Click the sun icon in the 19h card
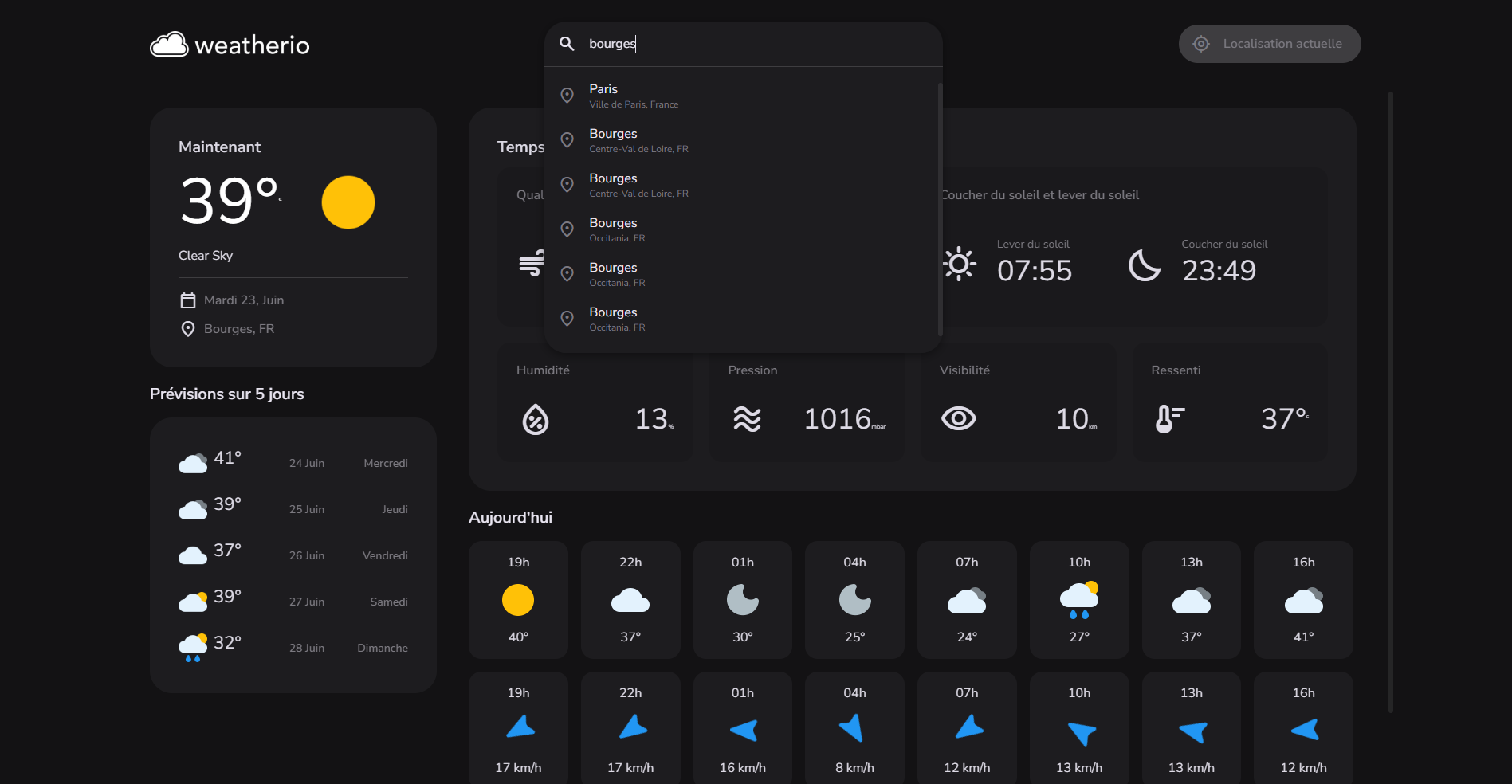This screenshot has width=1512, height=784. coord(518,600)
